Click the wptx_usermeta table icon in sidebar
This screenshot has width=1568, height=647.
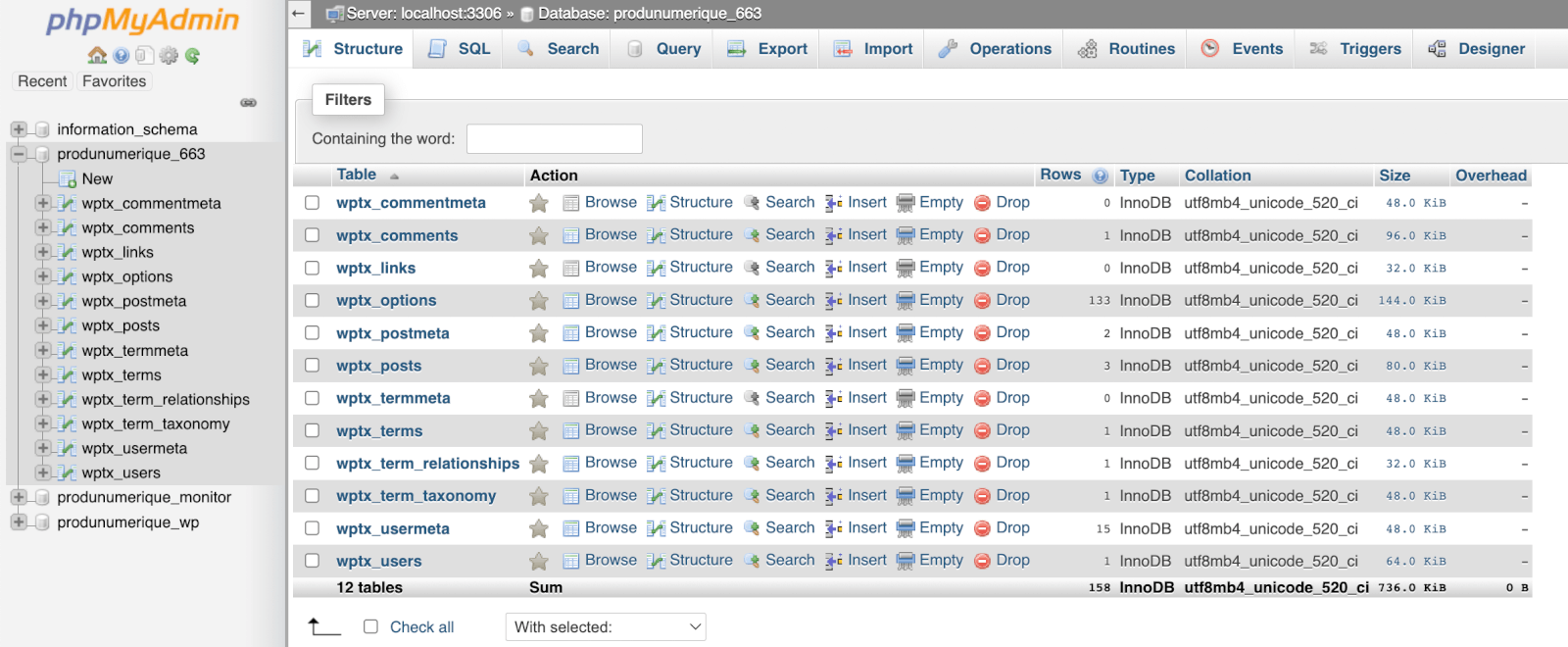click(x=67, y=448)
